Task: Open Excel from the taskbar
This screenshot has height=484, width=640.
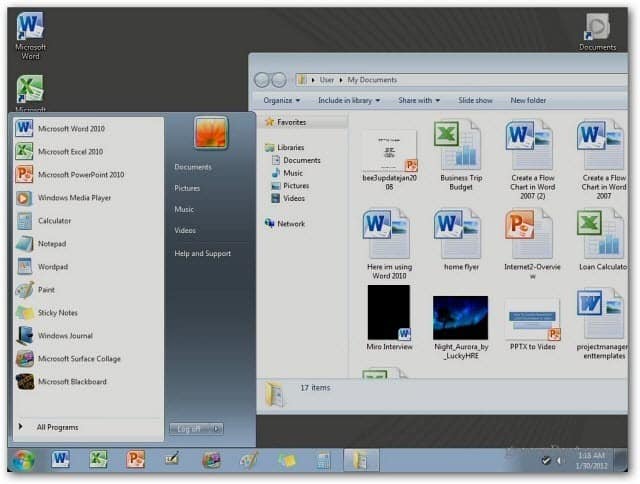Action: coord(98,460)
